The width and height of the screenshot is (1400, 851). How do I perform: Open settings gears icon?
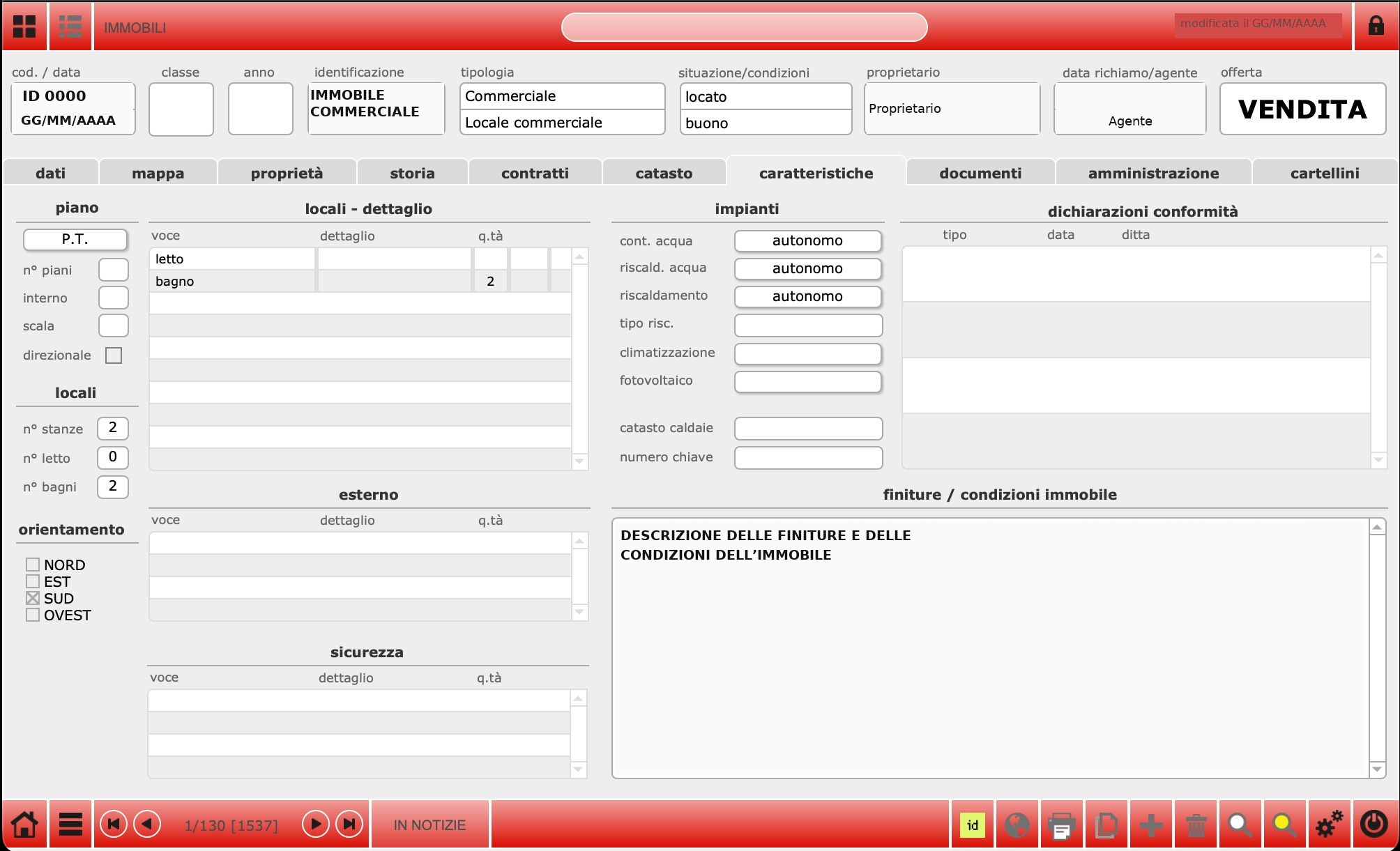[x=1329, y=825]
